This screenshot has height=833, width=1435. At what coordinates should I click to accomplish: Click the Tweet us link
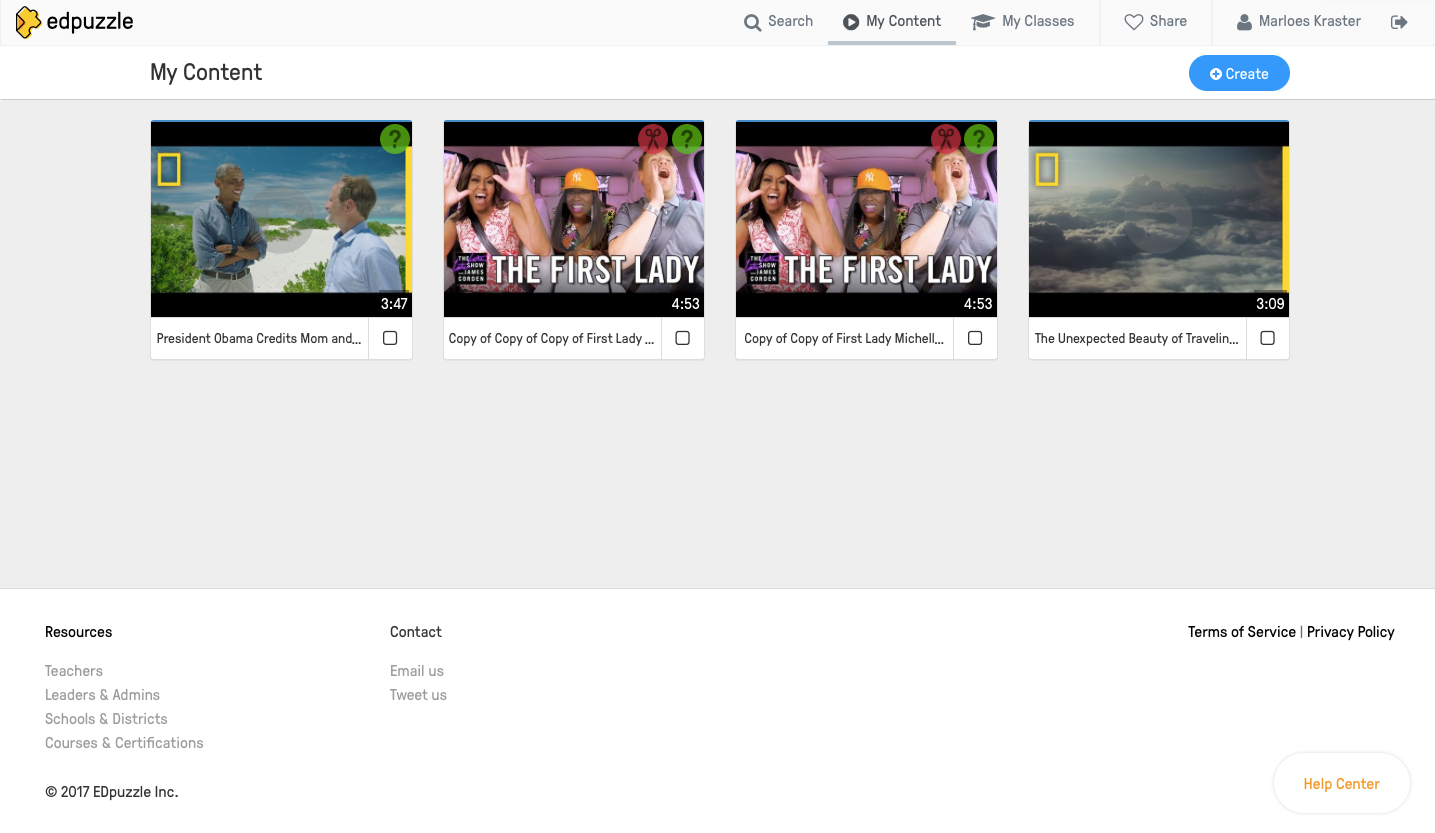tap(418, 695)
